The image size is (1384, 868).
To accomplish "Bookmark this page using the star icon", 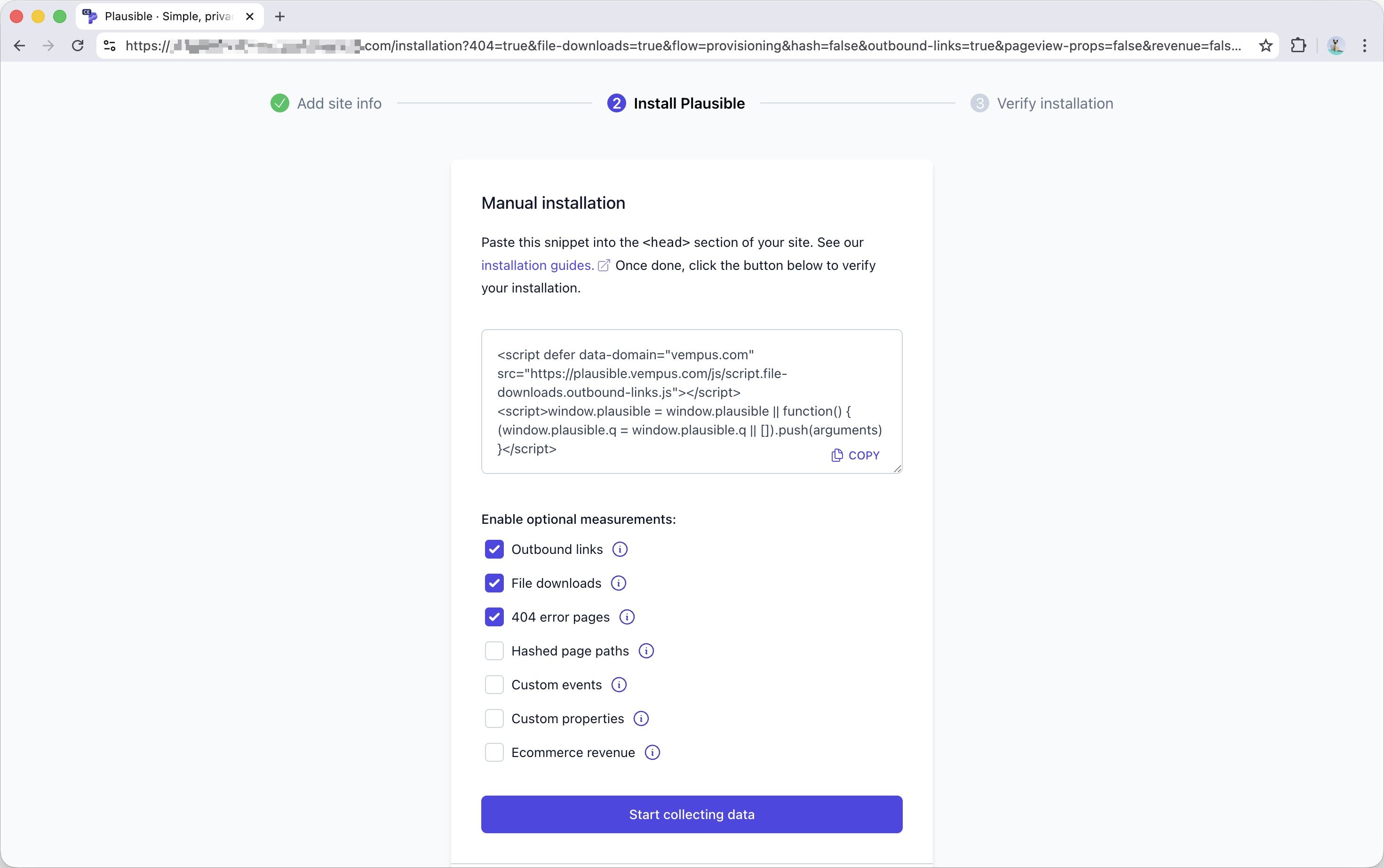I will coord(1265,46).
